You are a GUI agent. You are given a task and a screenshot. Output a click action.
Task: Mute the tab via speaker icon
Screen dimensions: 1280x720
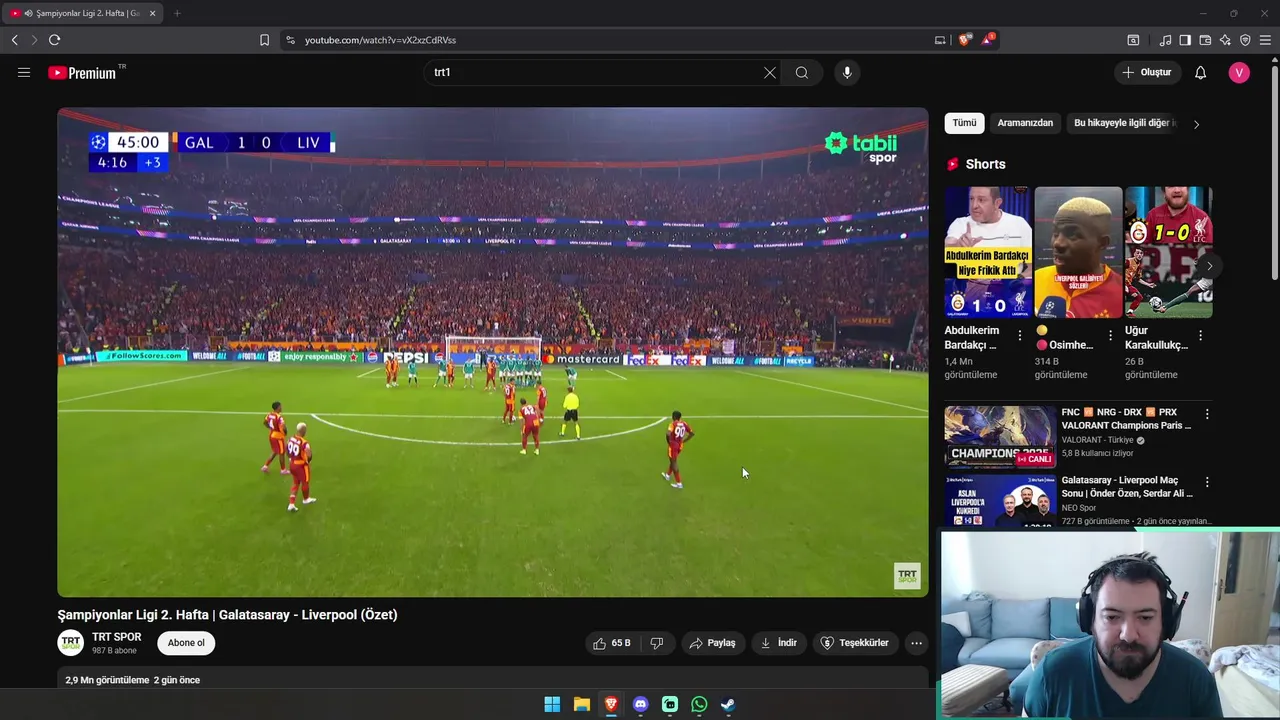pos(28,13)
